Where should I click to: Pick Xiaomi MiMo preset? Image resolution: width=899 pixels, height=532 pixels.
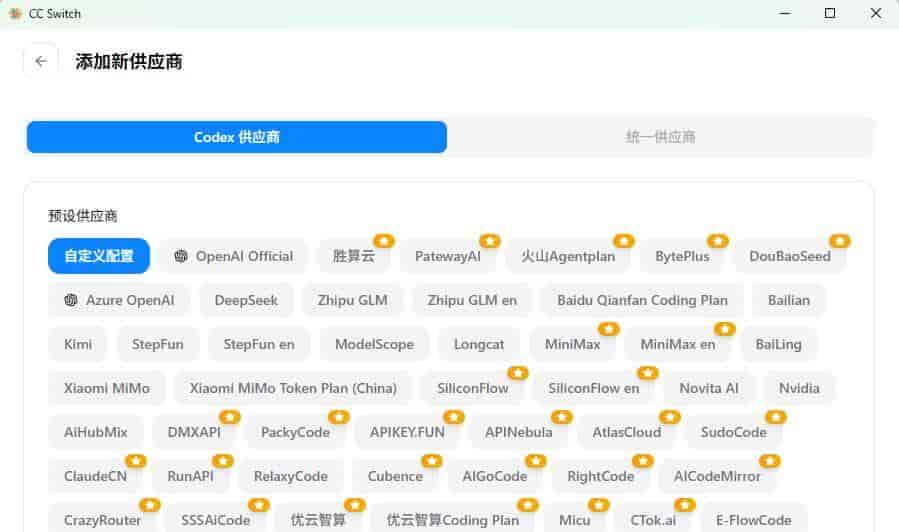point(107,388)
